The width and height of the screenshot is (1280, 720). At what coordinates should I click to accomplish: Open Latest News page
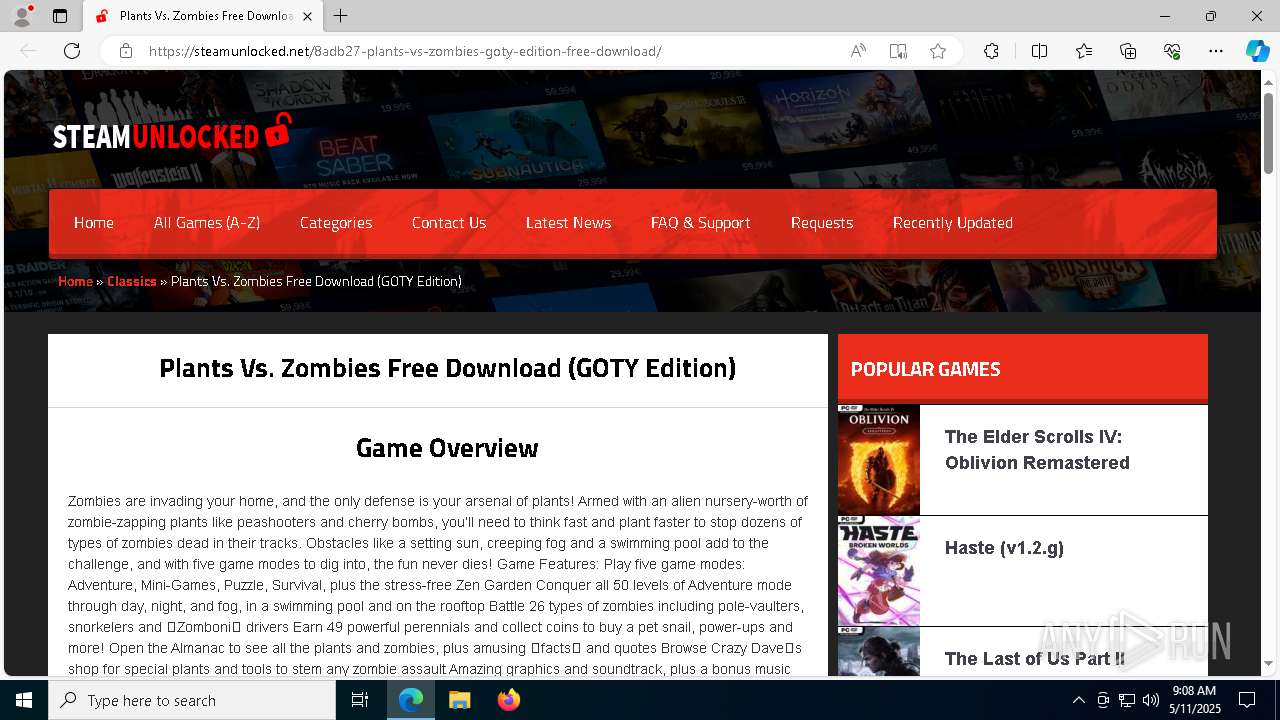click(x=569, y=223)
